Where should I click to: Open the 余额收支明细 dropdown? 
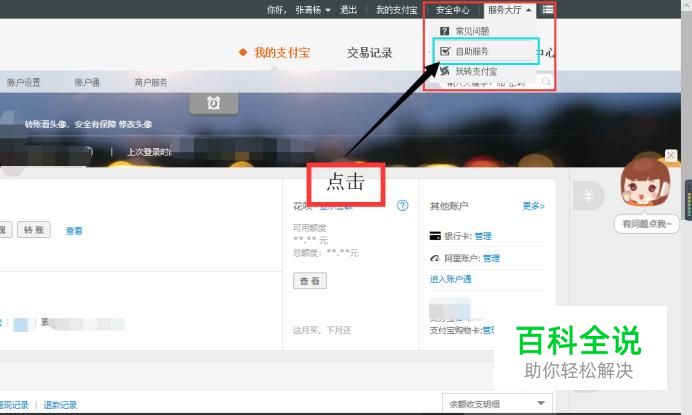coord(497,404)
